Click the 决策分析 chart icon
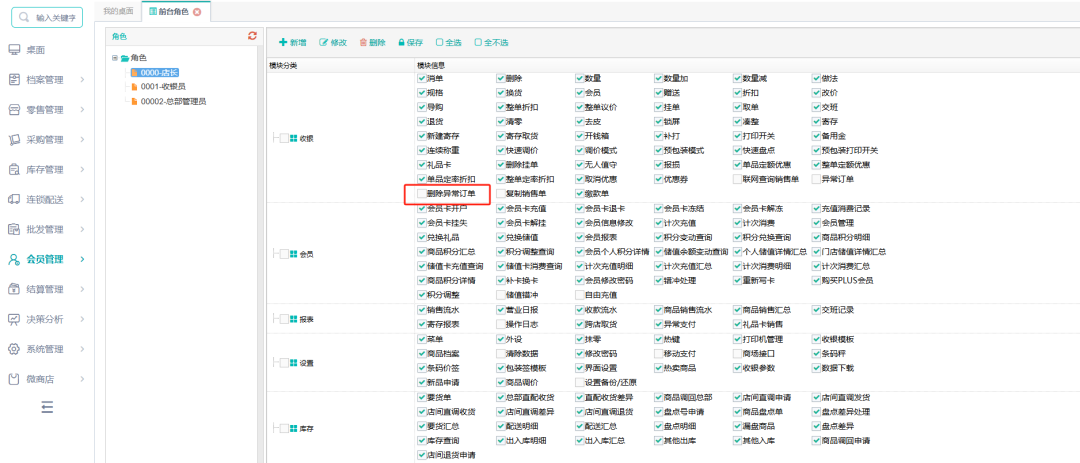 coord(14,319)
